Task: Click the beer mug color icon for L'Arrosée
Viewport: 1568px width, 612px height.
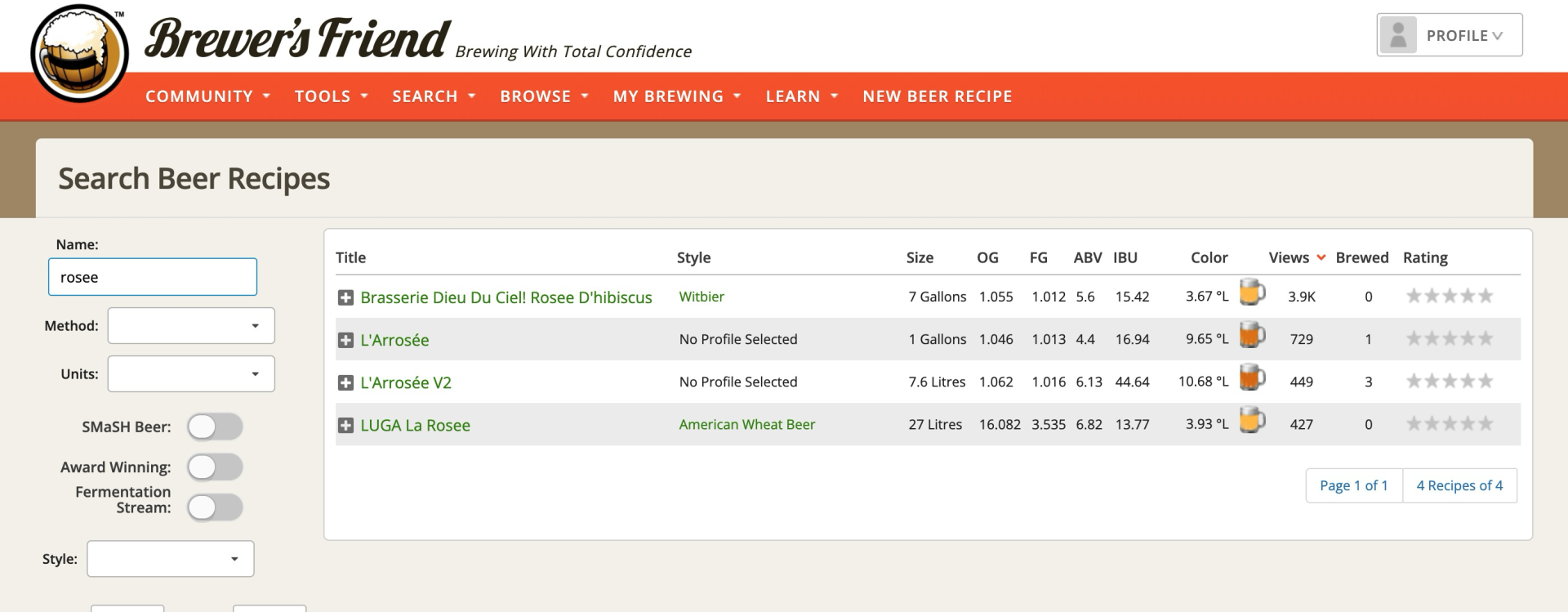Action: coord(1252,335)
